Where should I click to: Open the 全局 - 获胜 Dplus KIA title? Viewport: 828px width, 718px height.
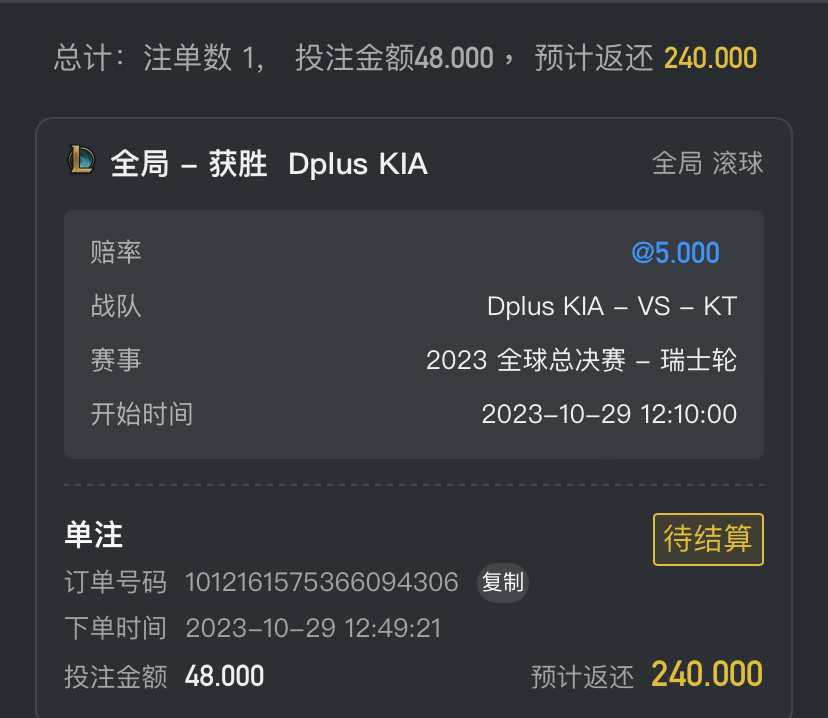[x=269, y=164]
